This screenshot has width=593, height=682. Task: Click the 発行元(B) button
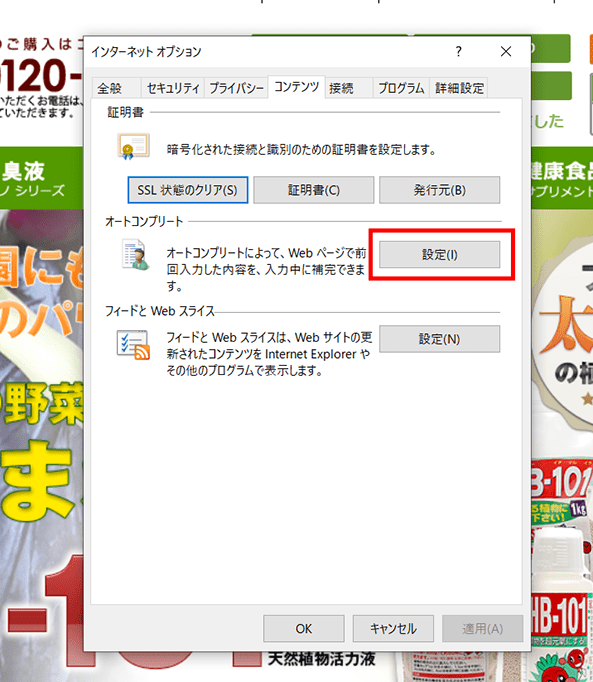click(x=439, y=190)
